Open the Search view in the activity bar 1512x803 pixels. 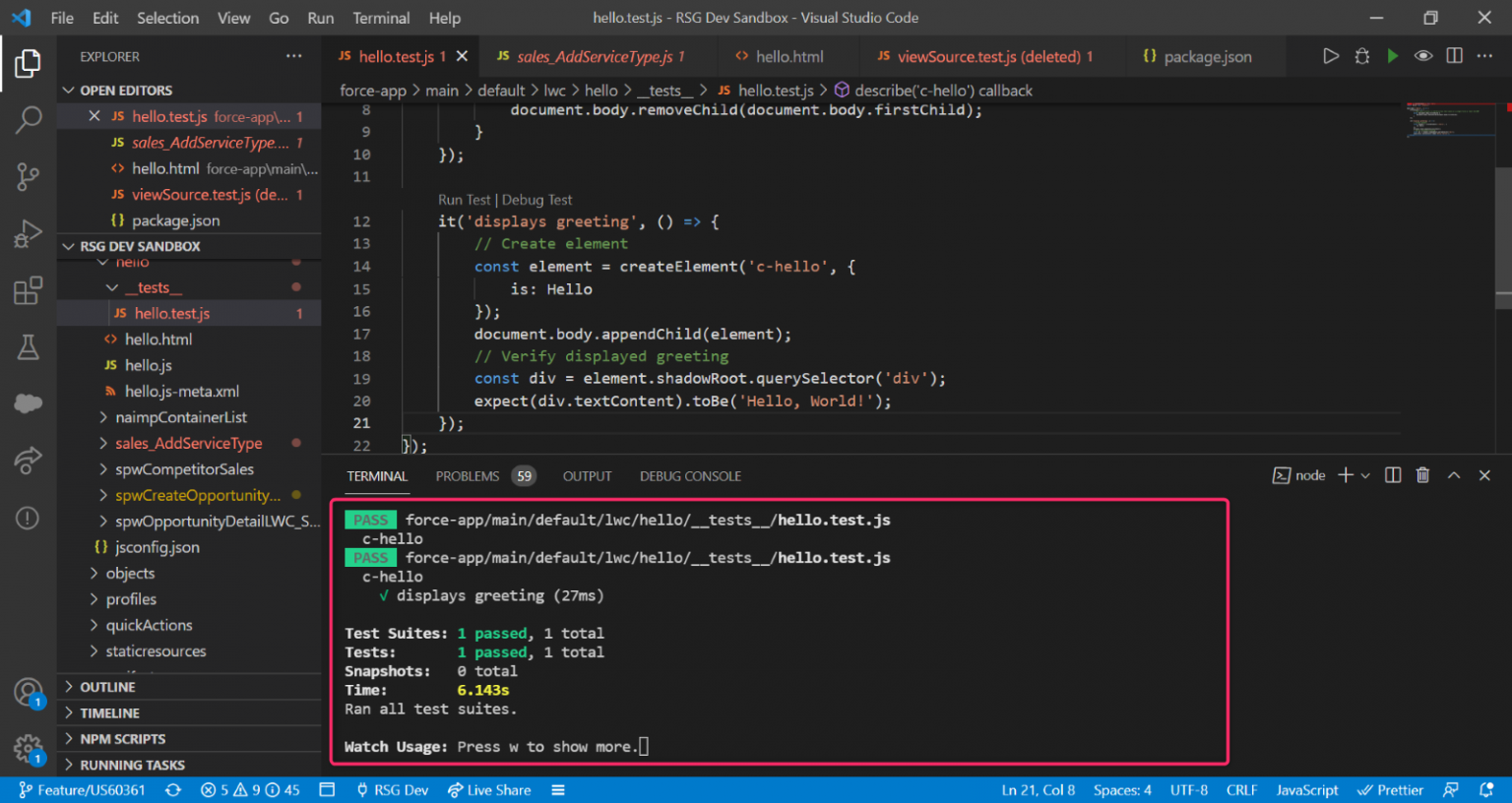click(x=29, y=119)
